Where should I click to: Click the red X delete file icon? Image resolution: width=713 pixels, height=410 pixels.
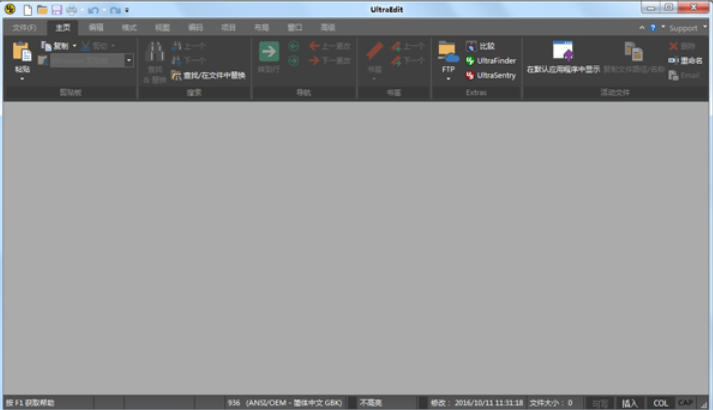coord(673,46)
